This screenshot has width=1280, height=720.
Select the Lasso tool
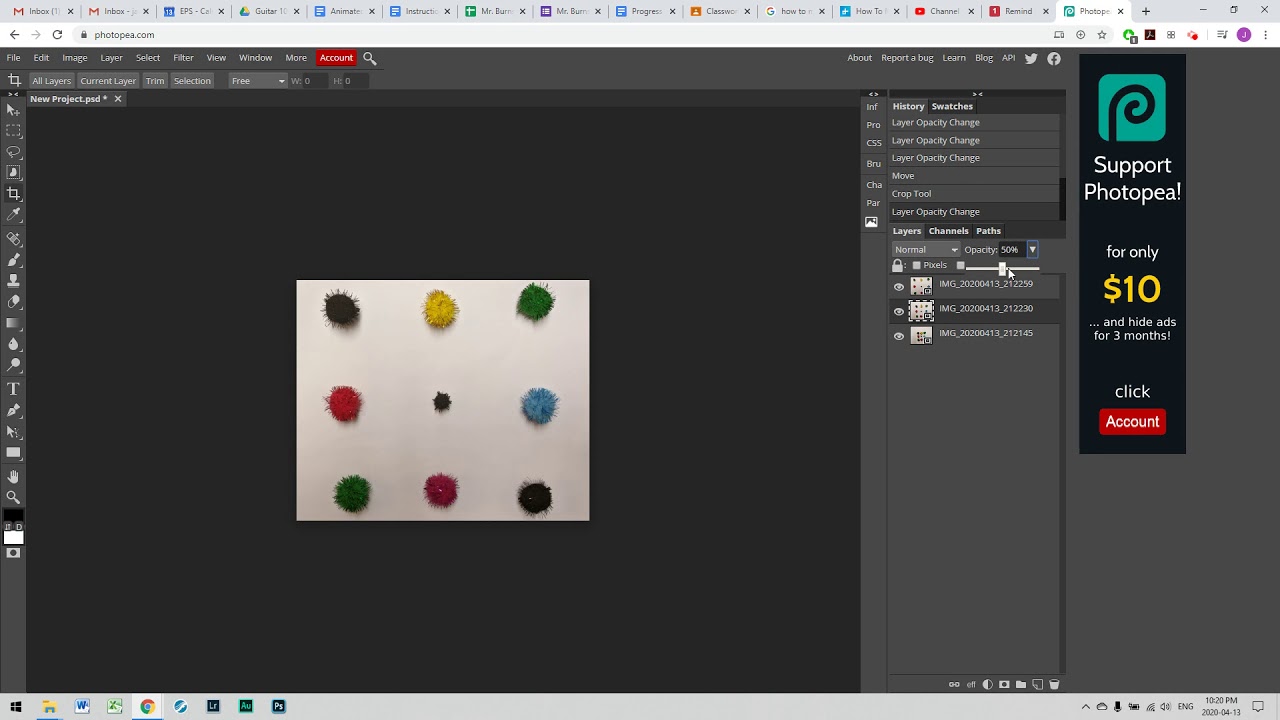click(x=13, y=152)
